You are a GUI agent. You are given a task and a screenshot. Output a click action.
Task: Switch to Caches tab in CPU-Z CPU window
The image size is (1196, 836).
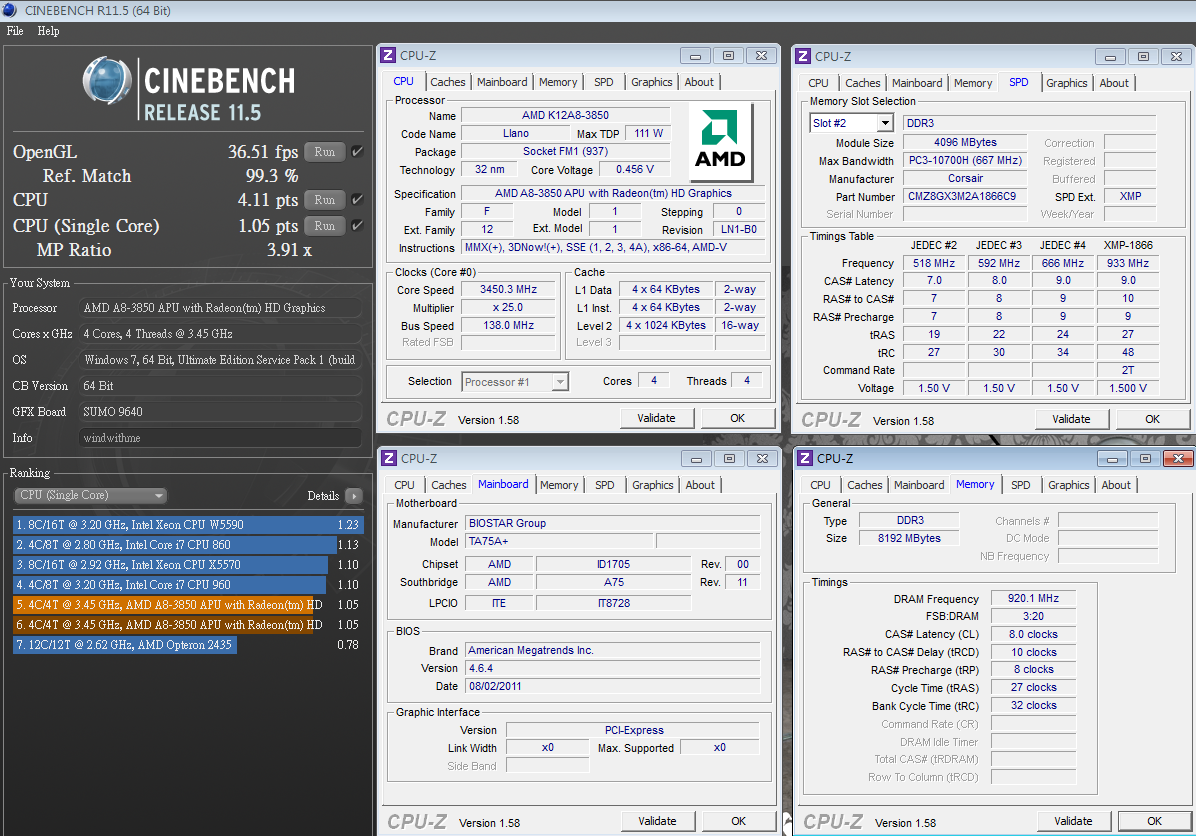(x=447, y=82)
